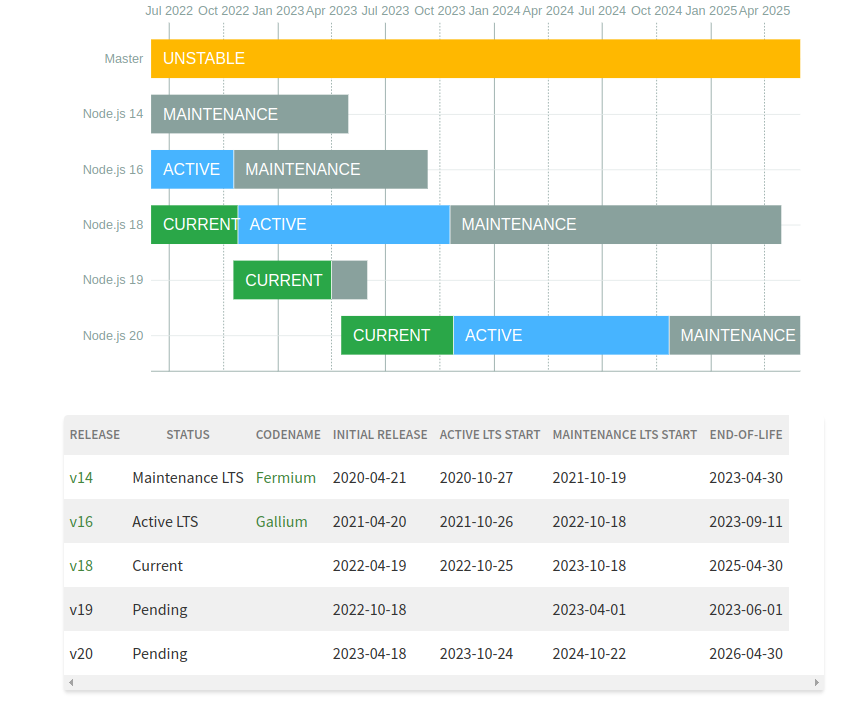The width and height of the screenshot is (846, 711).
Task: Click initial release date 2021-04-20
Action: pos(370,522)
